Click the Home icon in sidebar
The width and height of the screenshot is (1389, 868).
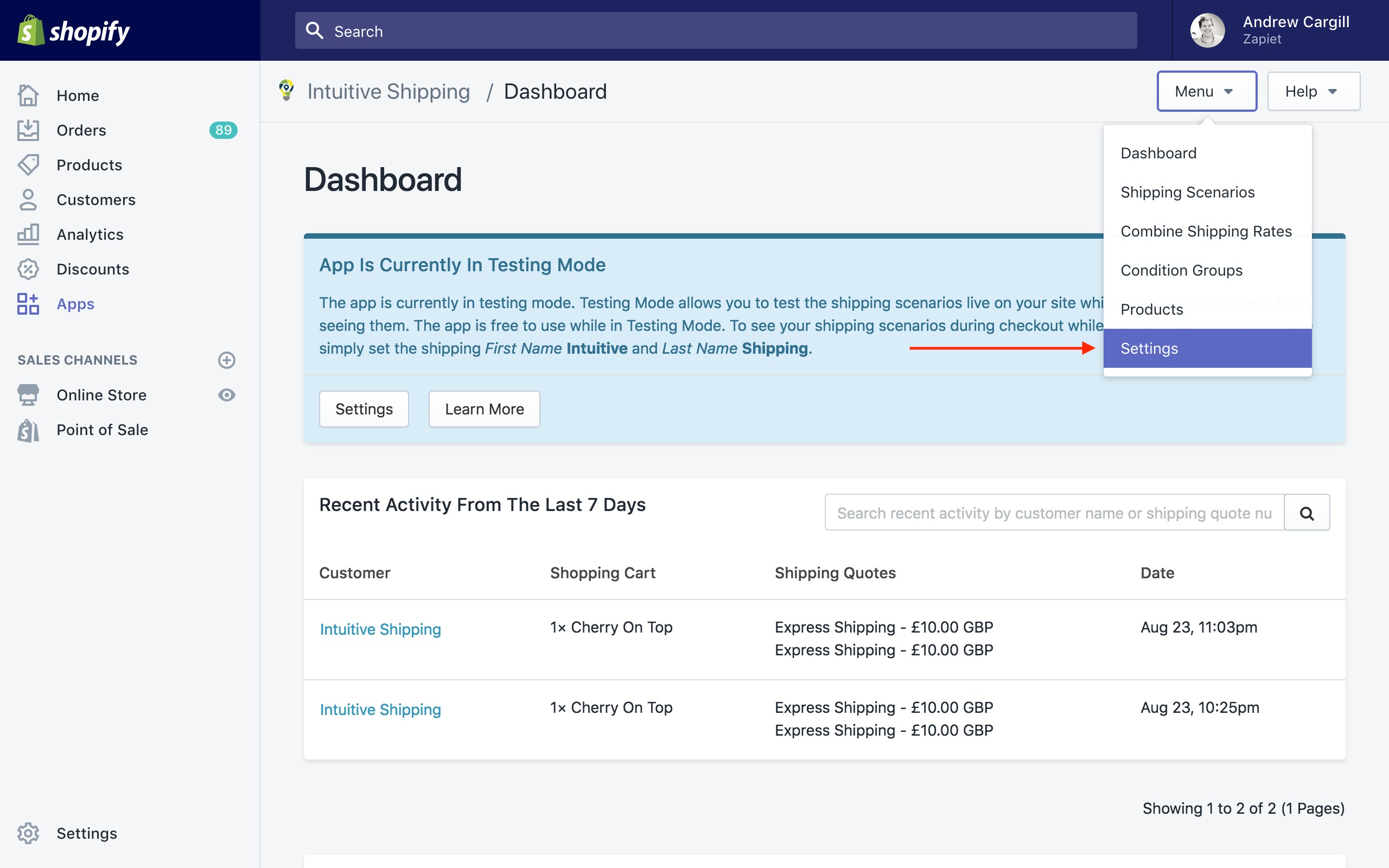pos(28,95)
